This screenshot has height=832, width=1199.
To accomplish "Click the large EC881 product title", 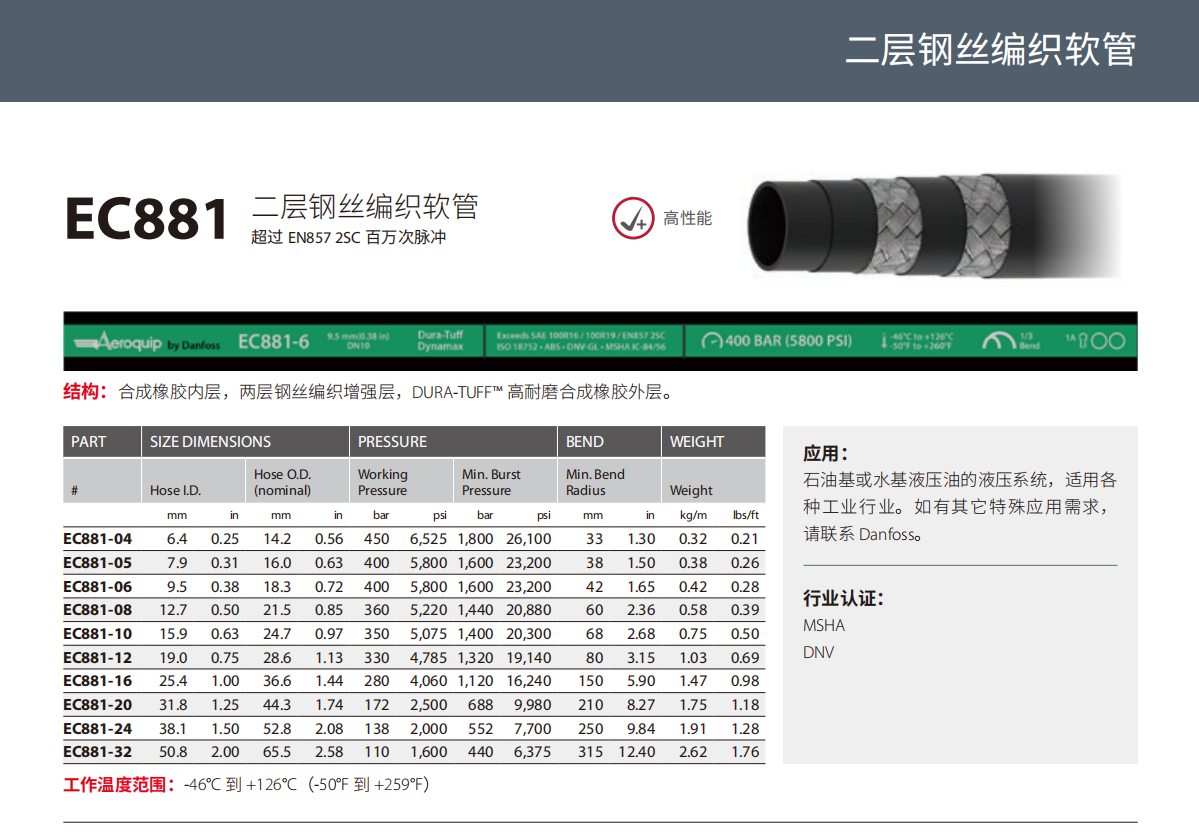I will tap(147, 219).
